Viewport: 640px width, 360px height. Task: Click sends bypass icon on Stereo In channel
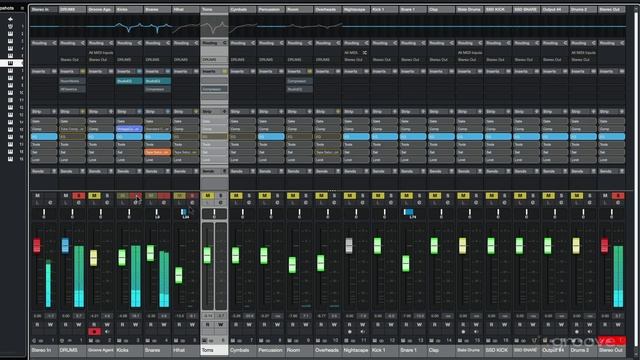(54, 171)
